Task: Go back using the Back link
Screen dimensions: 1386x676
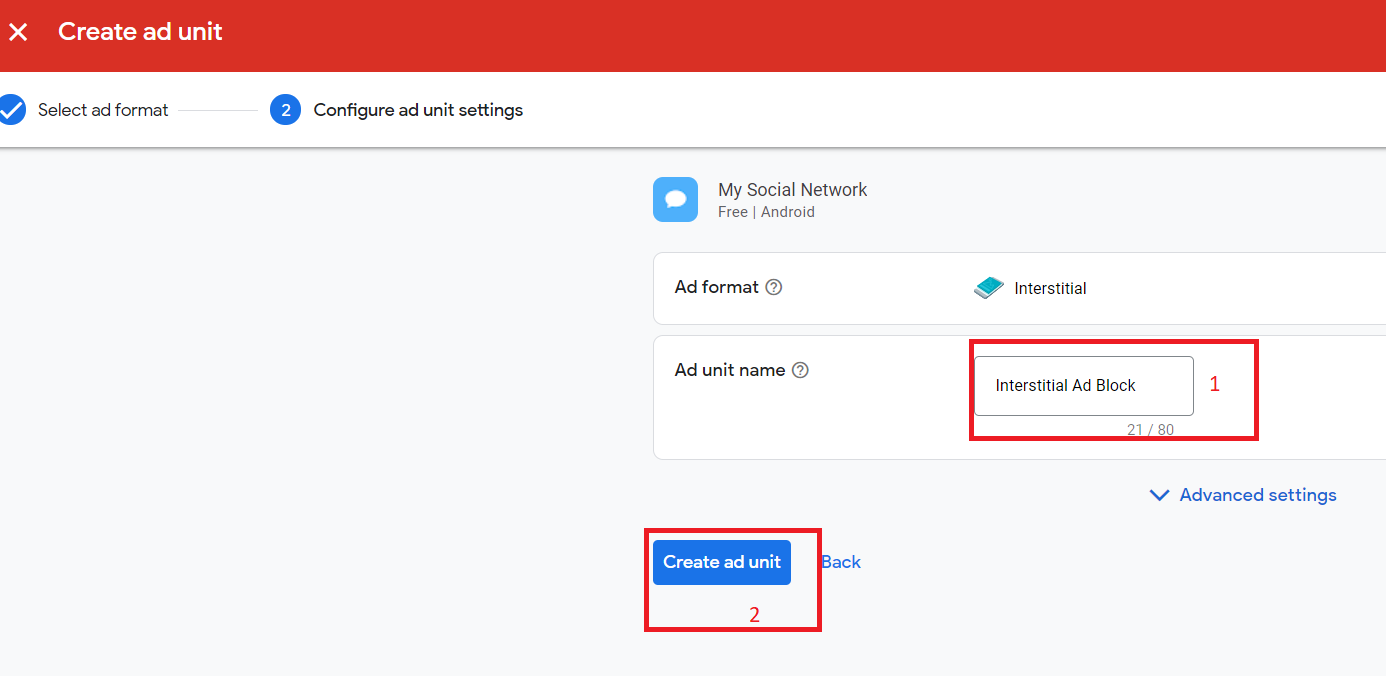Action: click(840, 562)
